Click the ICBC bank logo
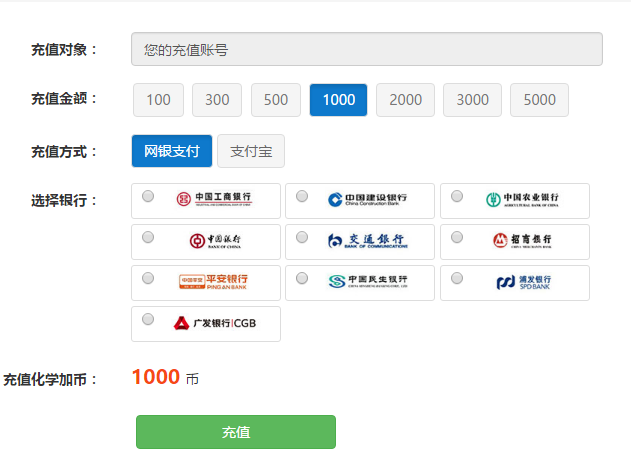Image resolution: width=631 pixels, height=471 pixels. tap(214, 200)
